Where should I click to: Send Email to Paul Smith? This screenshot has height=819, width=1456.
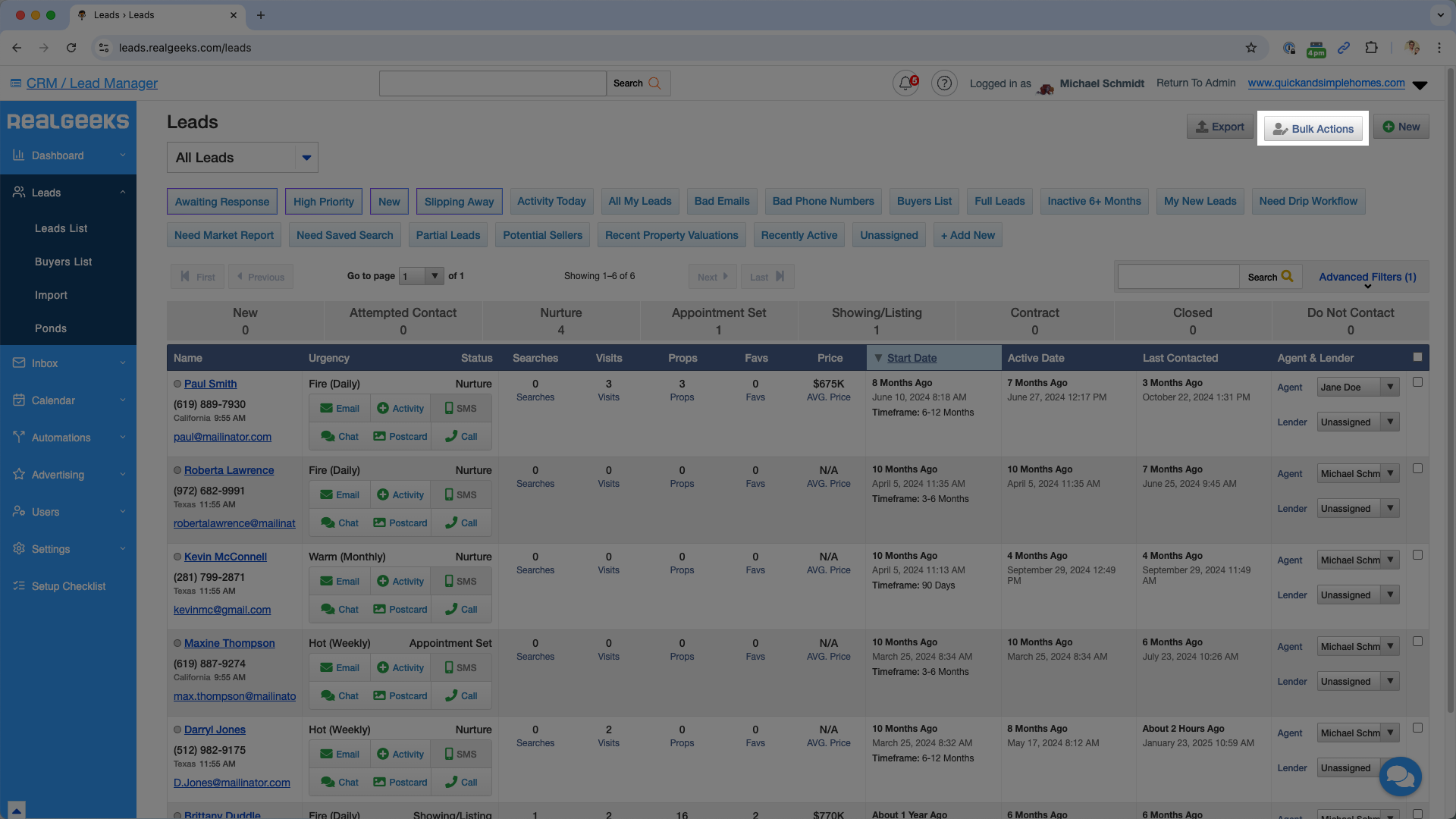340,408
